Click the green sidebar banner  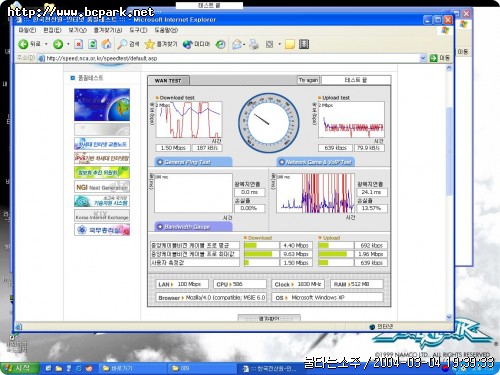tap(102, 172)
